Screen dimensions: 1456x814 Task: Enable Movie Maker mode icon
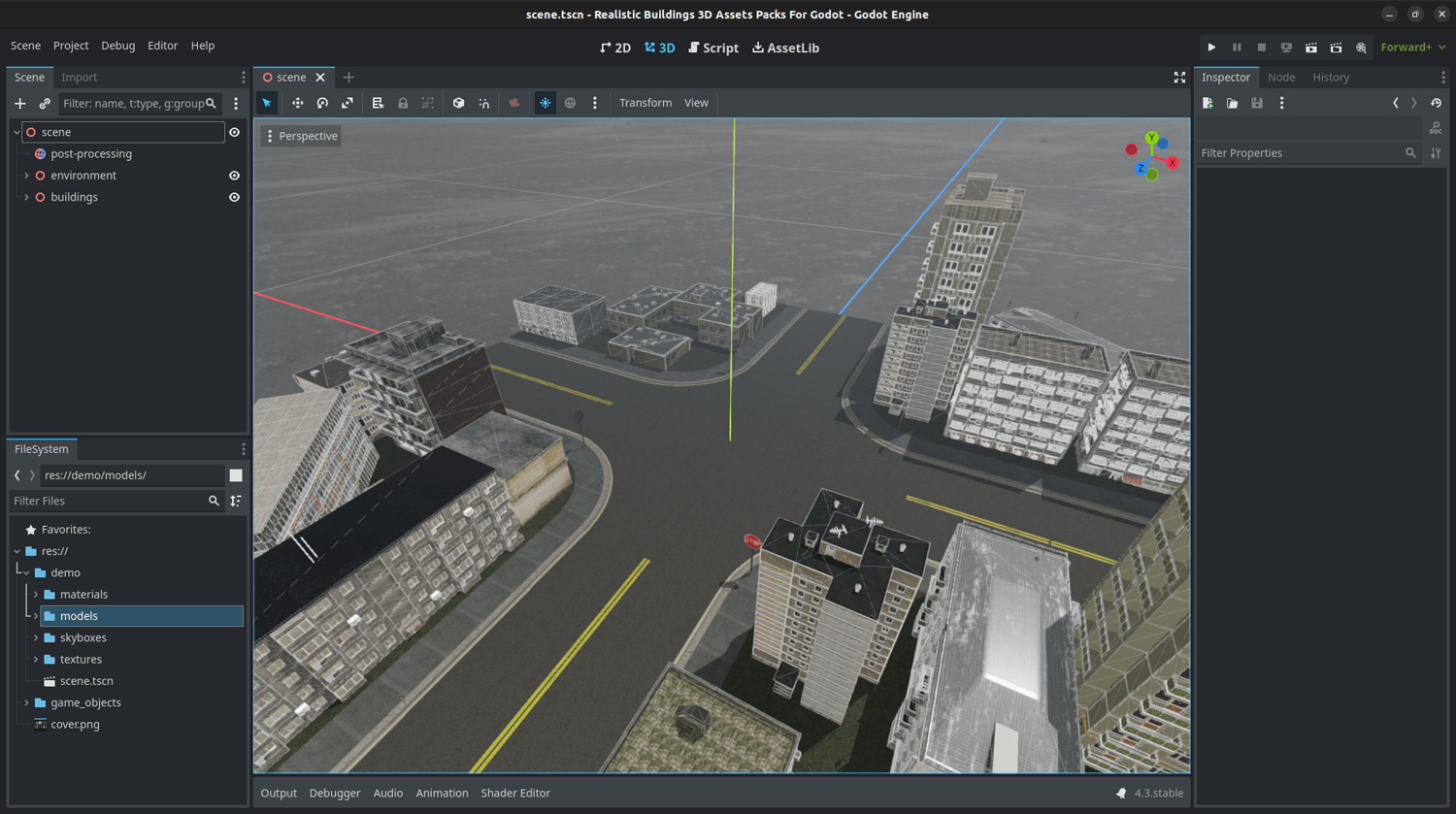click(1361, 48)
